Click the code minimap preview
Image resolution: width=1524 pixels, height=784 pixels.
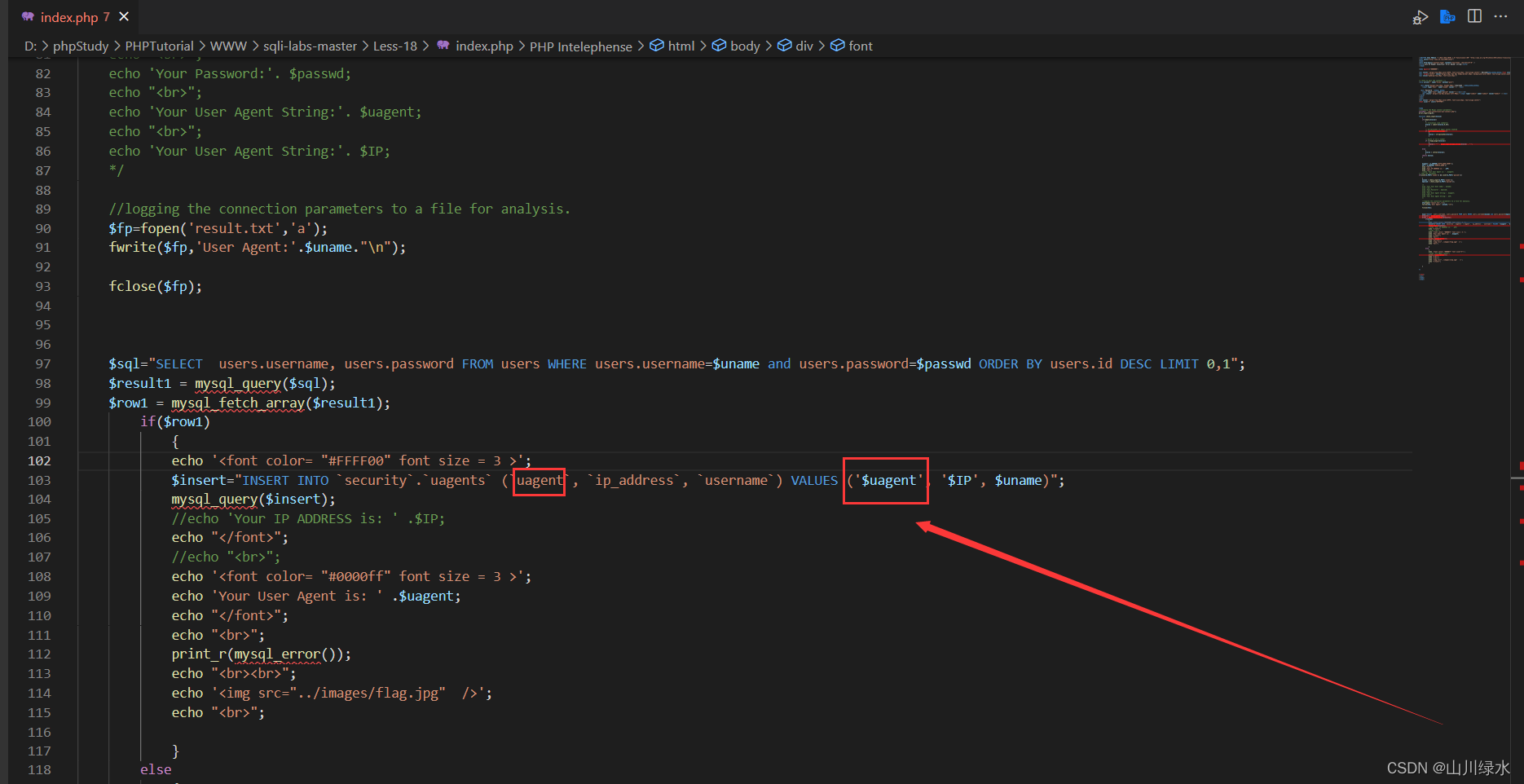pyautogui.click(x=1462, y=163)
